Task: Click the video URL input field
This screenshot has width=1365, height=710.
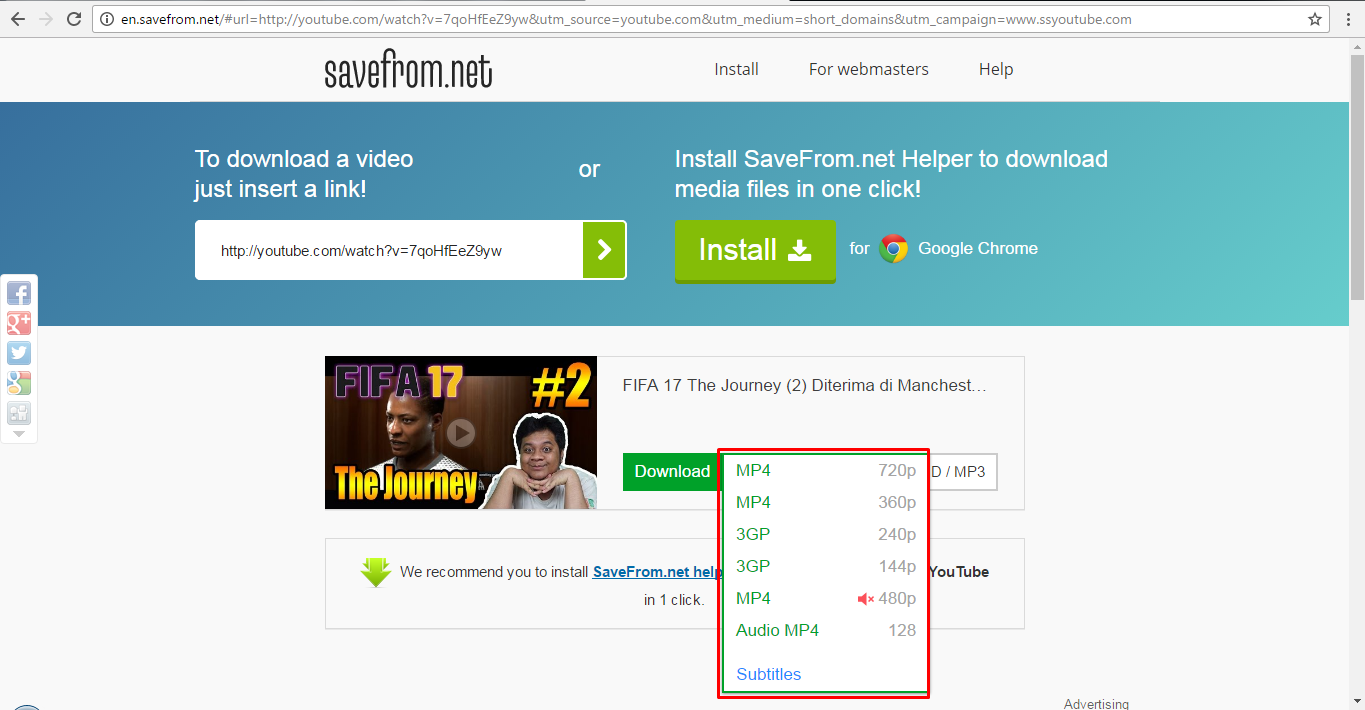Action: click(389, 250)
